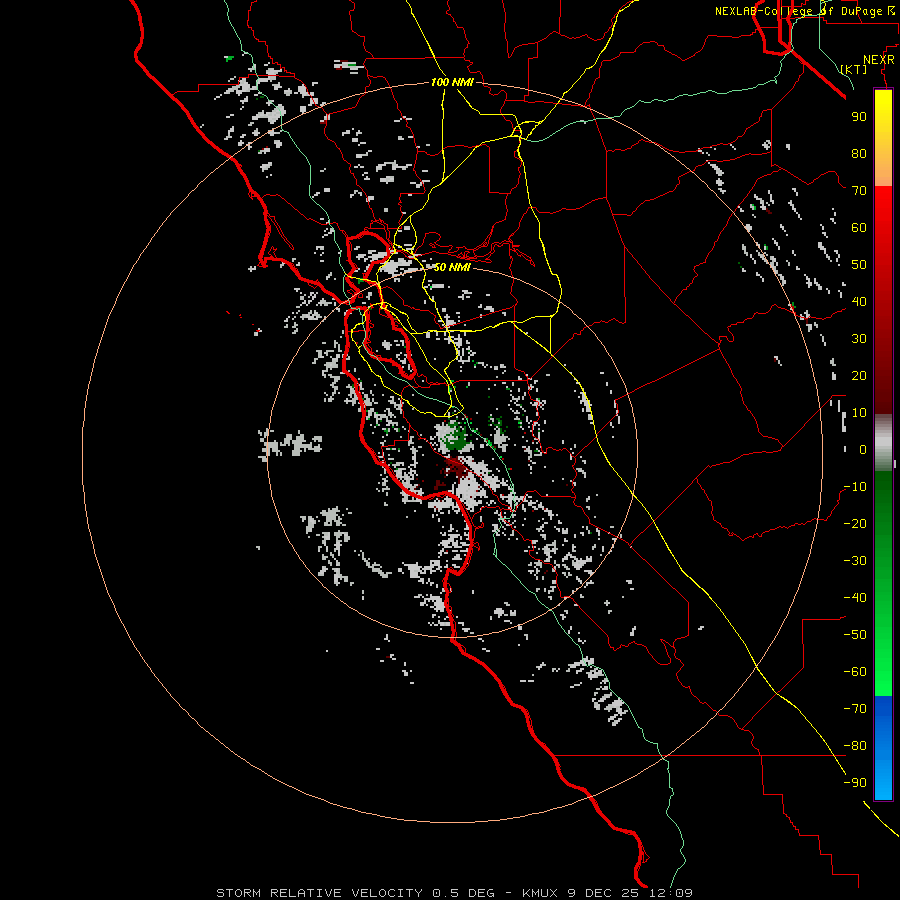Click the 50 NMI range ring label
The height and width of the screenshot is (900, 900).
[x=452, y=267]
